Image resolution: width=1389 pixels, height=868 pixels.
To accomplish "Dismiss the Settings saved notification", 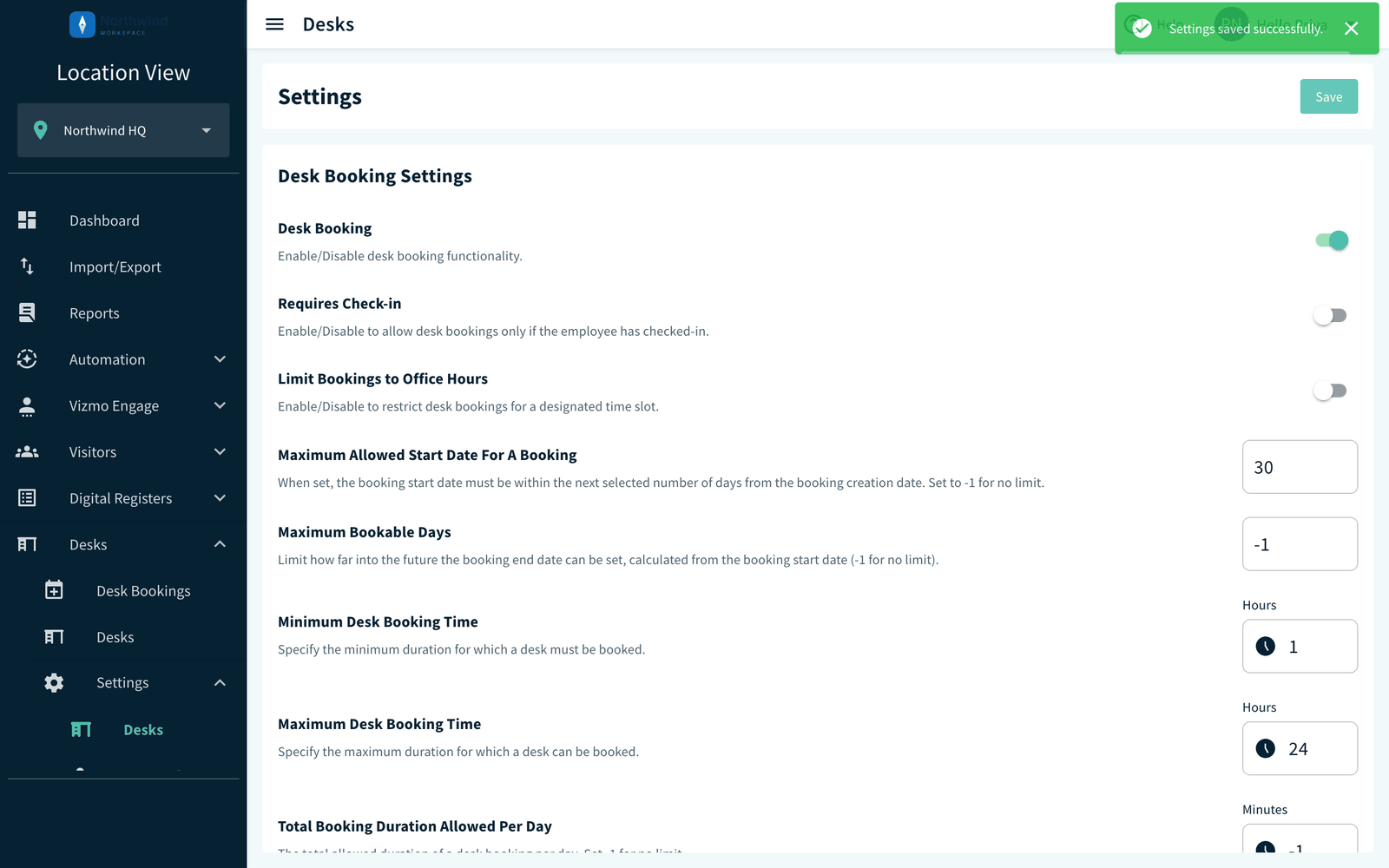I will 1352,29.
